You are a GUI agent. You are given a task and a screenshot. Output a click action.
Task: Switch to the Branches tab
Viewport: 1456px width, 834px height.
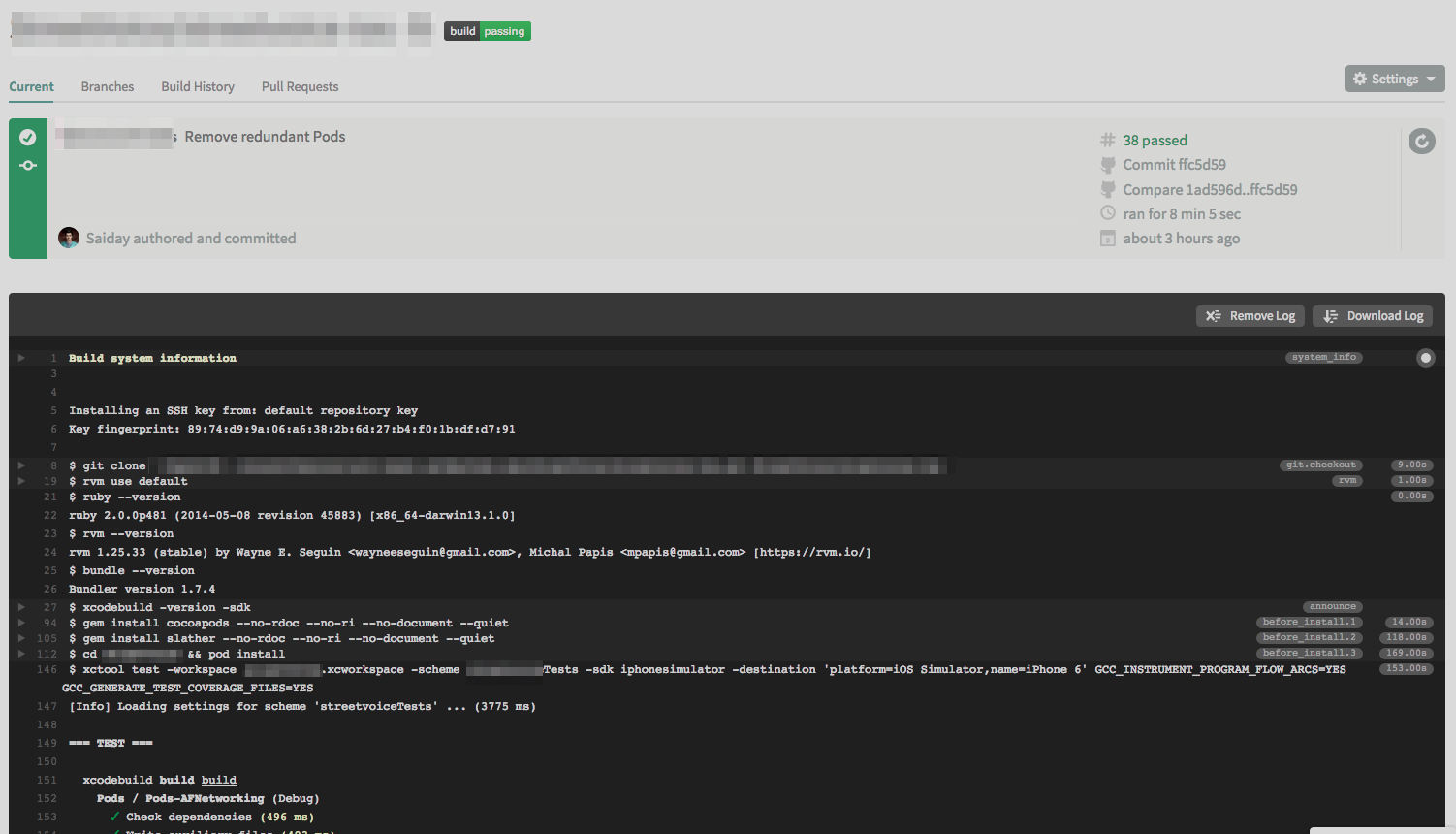[108, 86]
